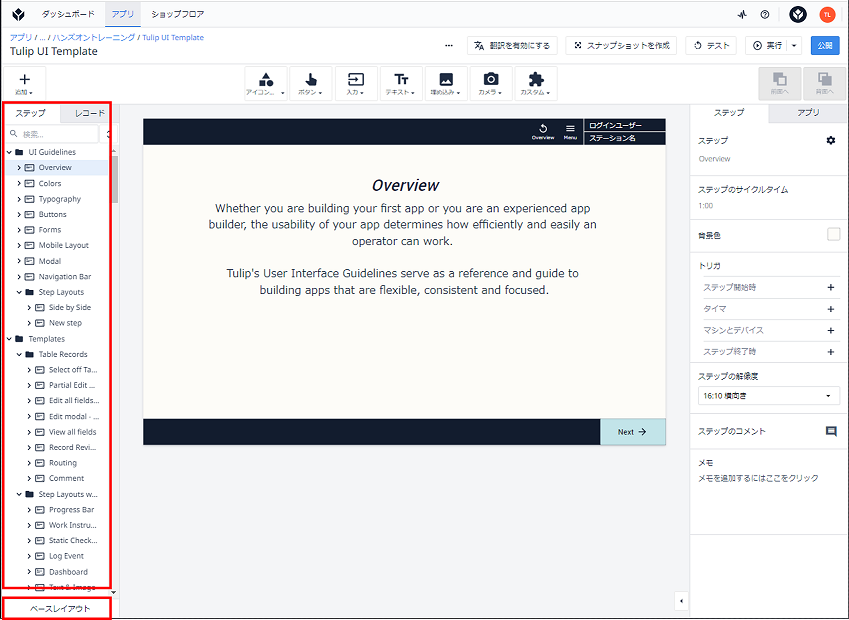Image resolution: width=849 pixels, height=620 pixels.
Task: Open the Icon shapes widget menu
Action: click(x=265, y=83)
